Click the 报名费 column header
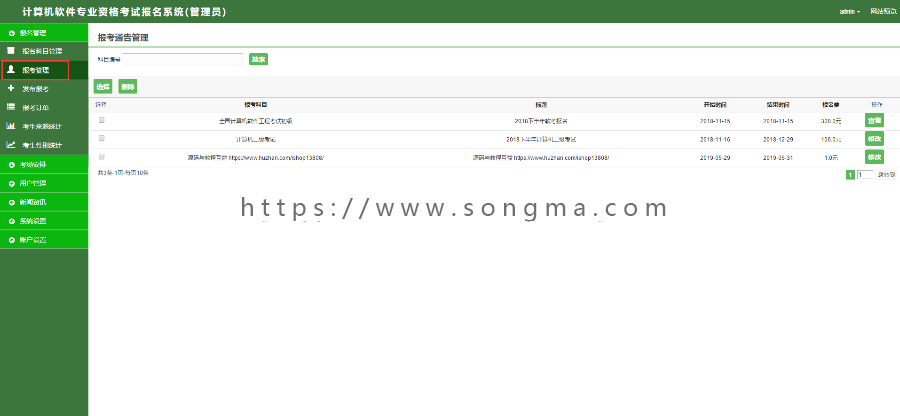Viewport: 900px width, 416px height. (831, 105)
